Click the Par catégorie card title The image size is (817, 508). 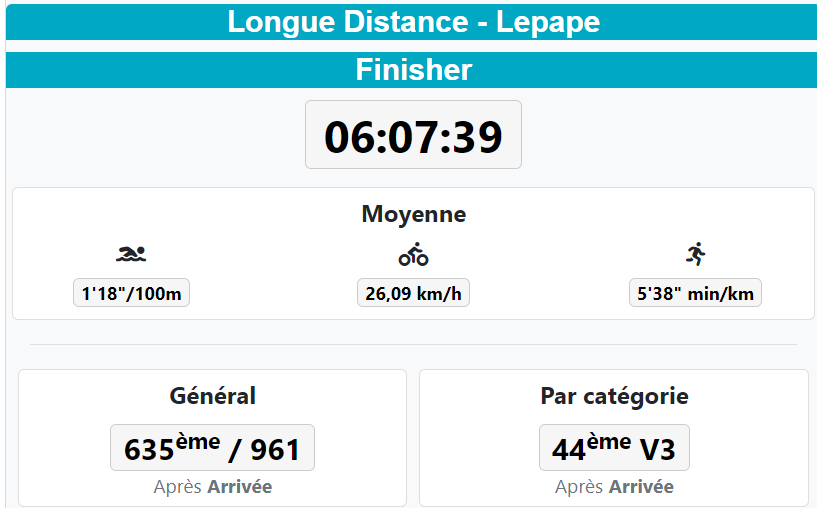(x=614, y=396)
